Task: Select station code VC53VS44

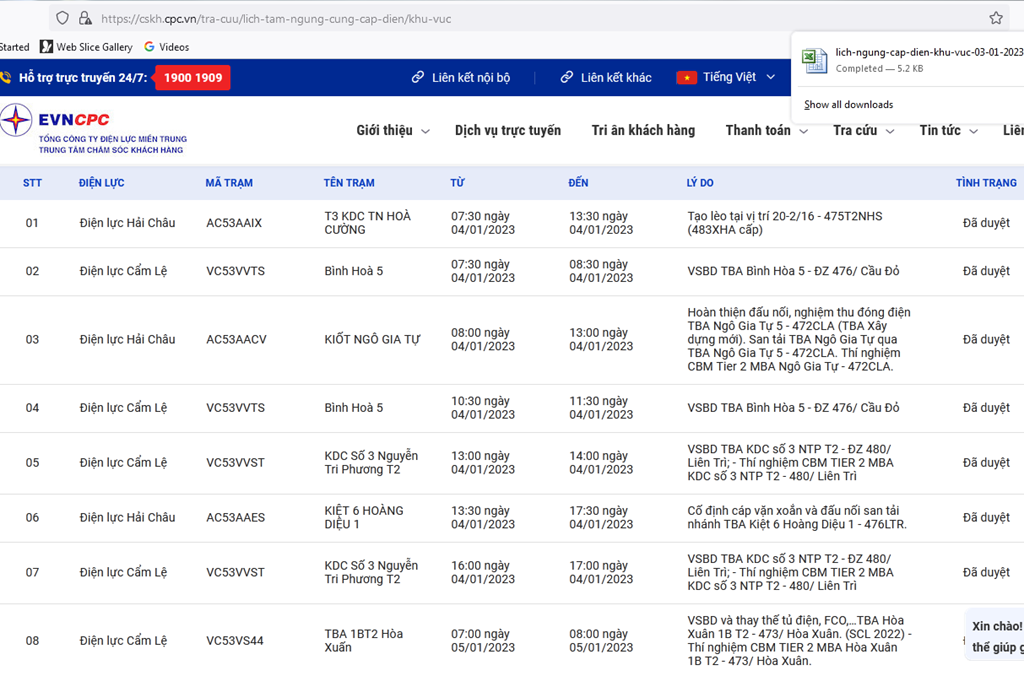Action: coord(235,641)
